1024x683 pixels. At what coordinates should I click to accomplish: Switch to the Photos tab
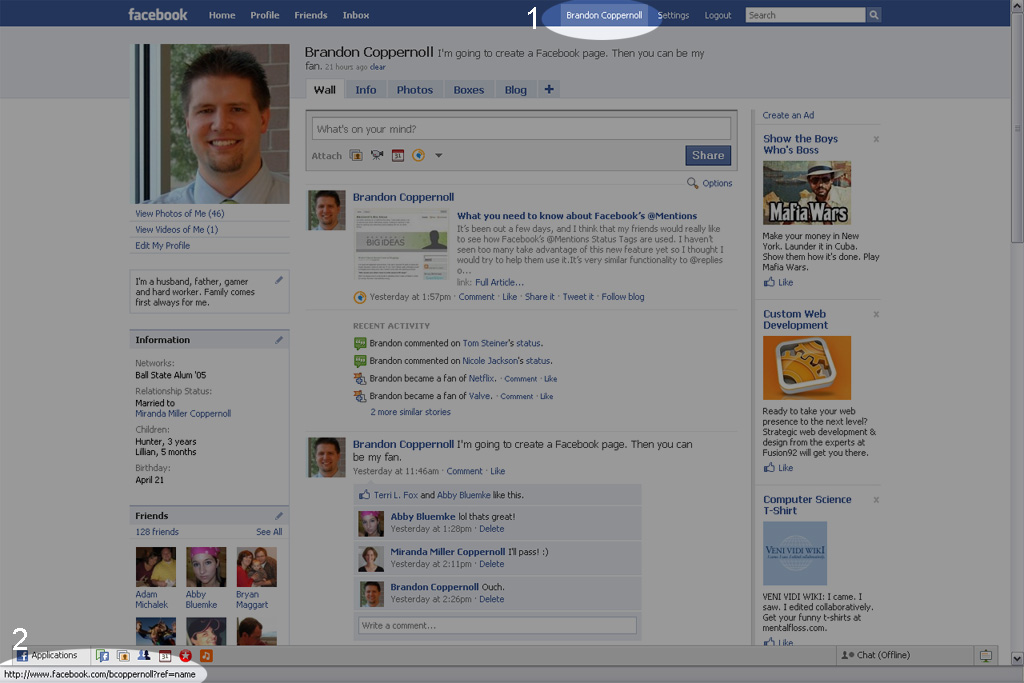click(x=415, y=89)
